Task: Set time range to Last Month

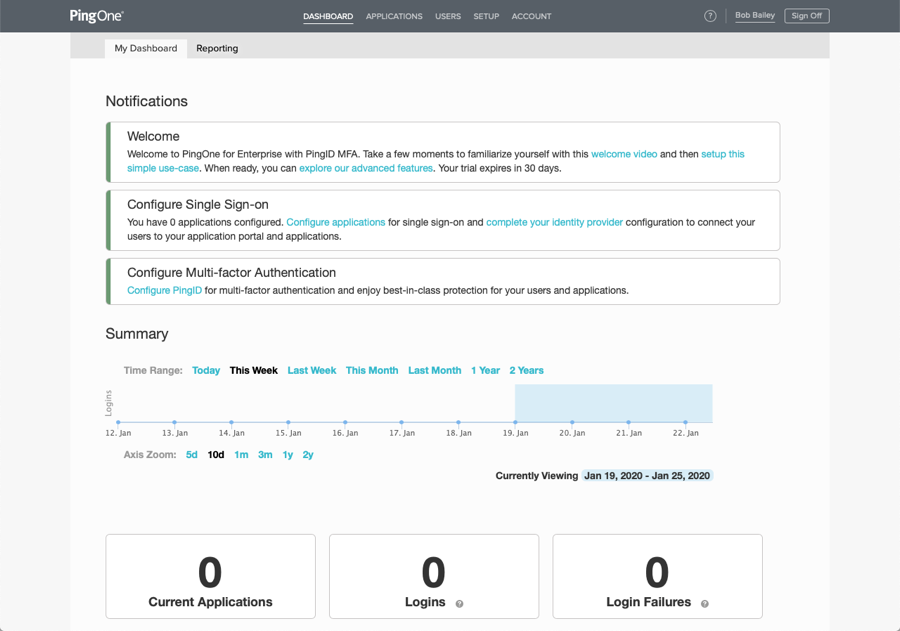Action: (x=434, y=370)
